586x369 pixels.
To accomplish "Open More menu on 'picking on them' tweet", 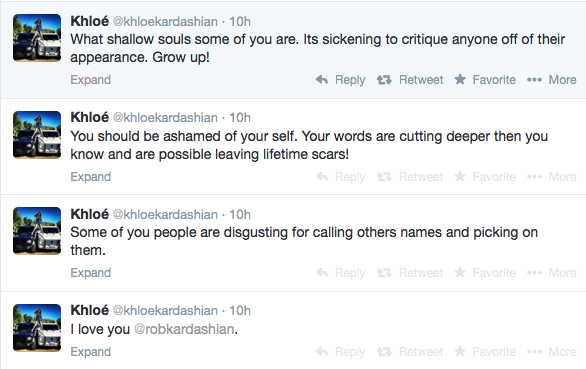I will point(552,273).
